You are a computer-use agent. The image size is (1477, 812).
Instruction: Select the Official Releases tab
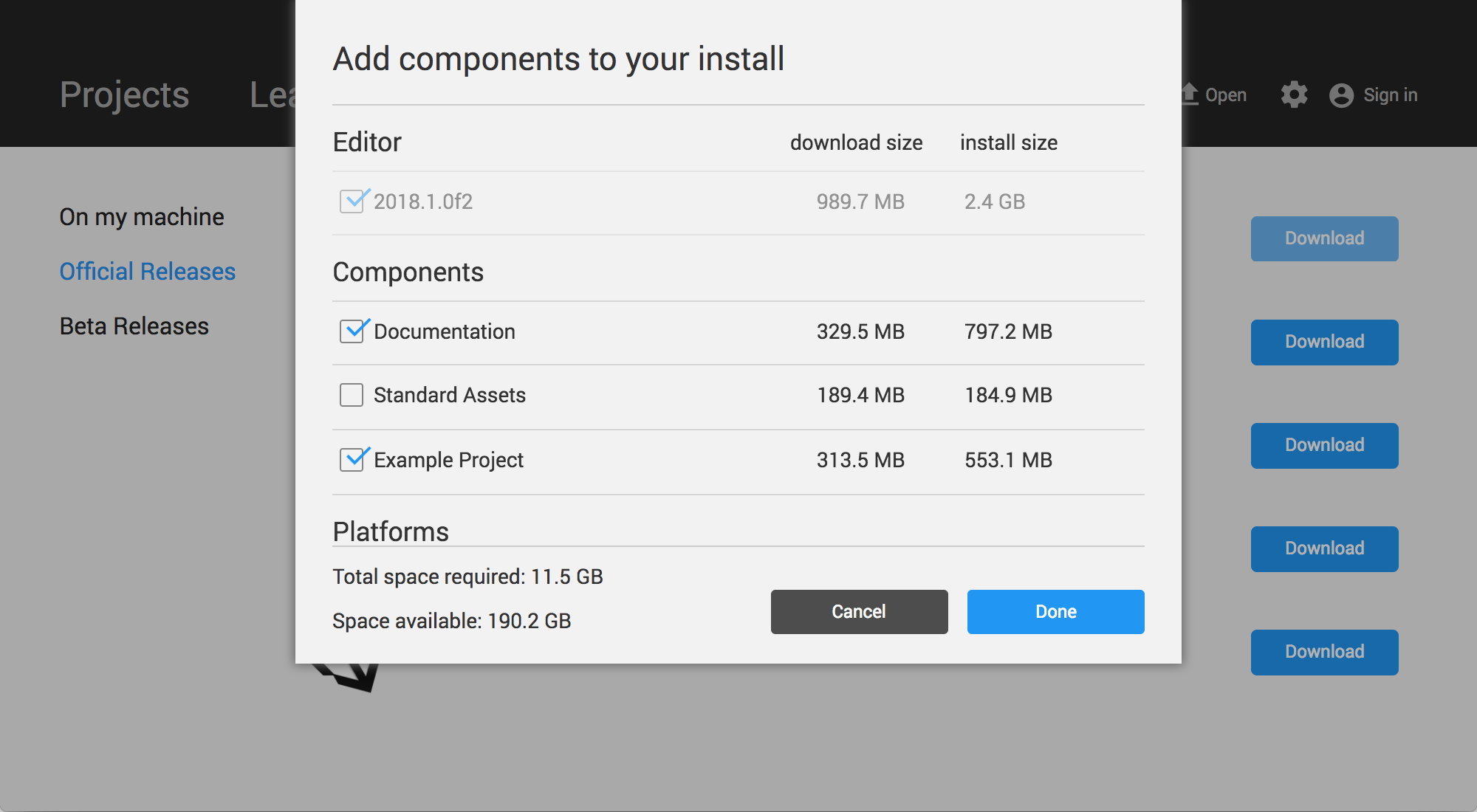point(148,271)
